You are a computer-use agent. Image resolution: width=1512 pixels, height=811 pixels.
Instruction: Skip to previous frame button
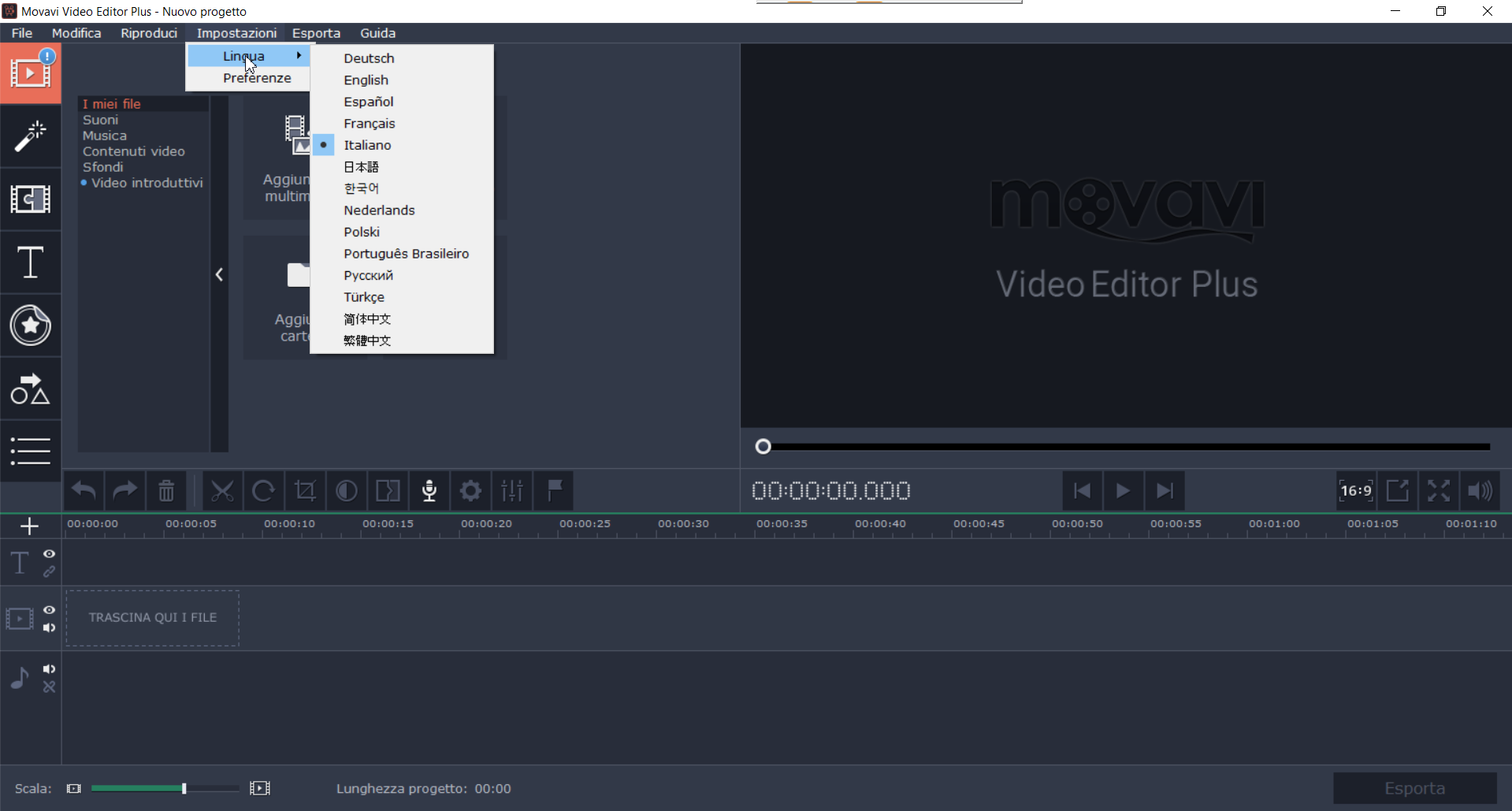[x=1082, y=491]
